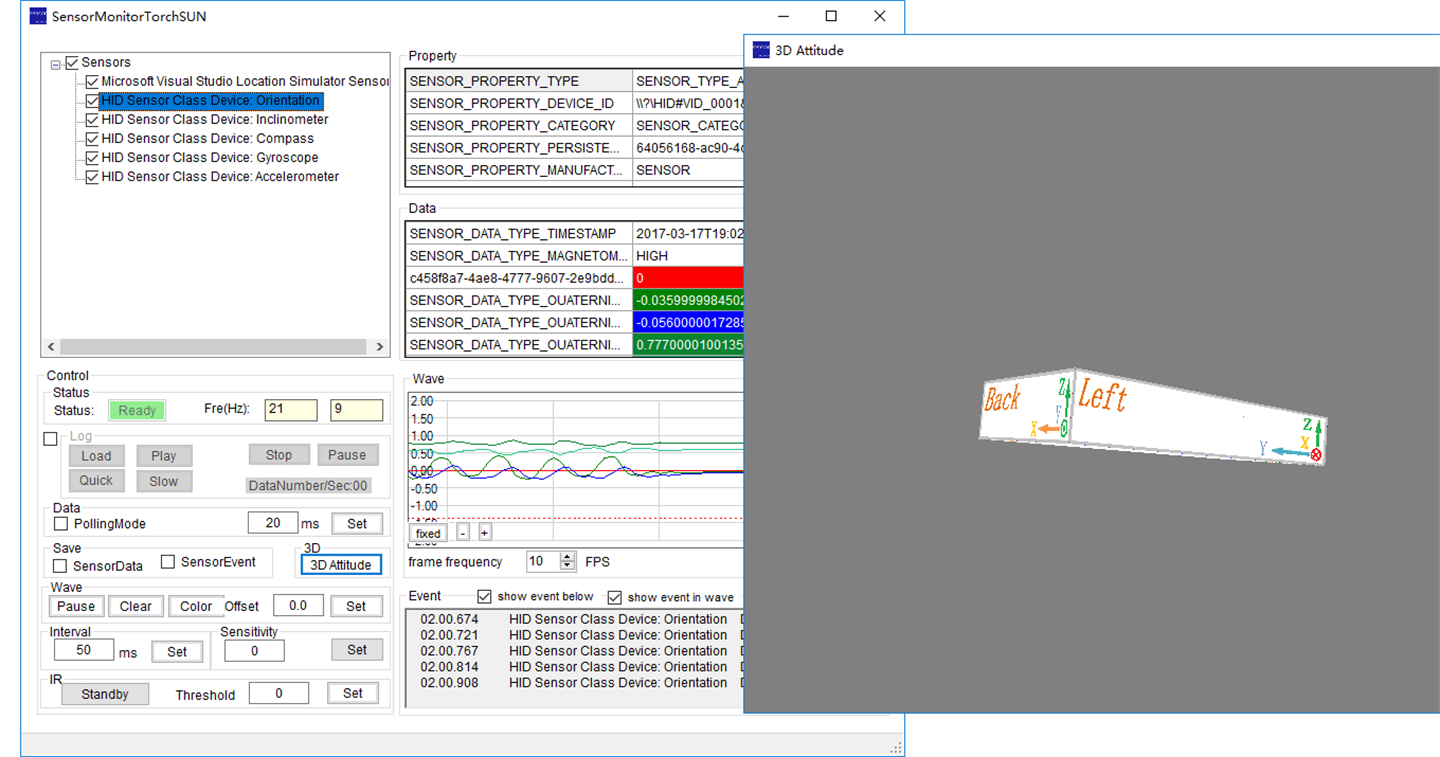Screen dimensions: 1440x757
Task: Click the 3D Attitude window title icon
Action: coord(761,50)
